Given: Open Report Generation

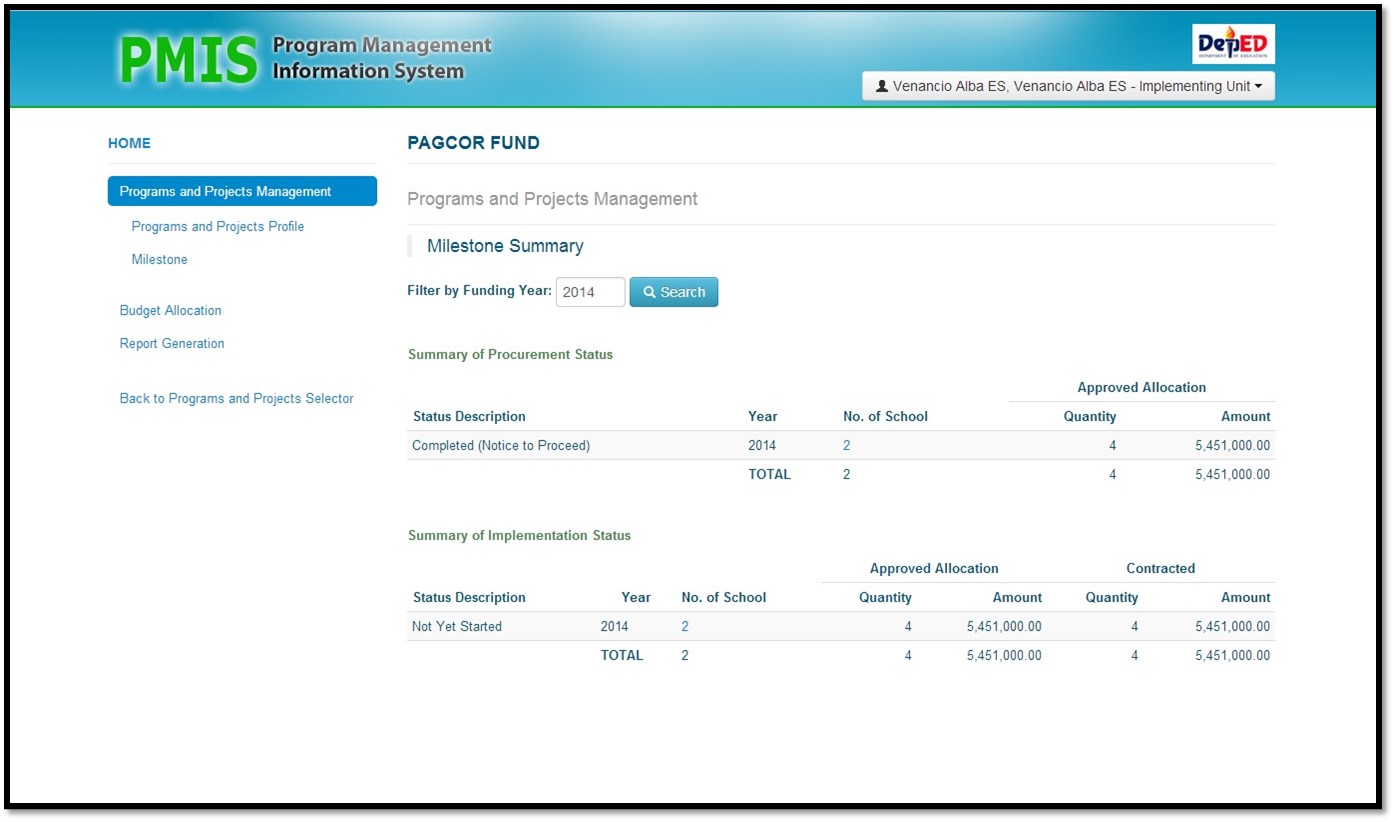Looking at the screenshot, I should (x=172, y=343).
